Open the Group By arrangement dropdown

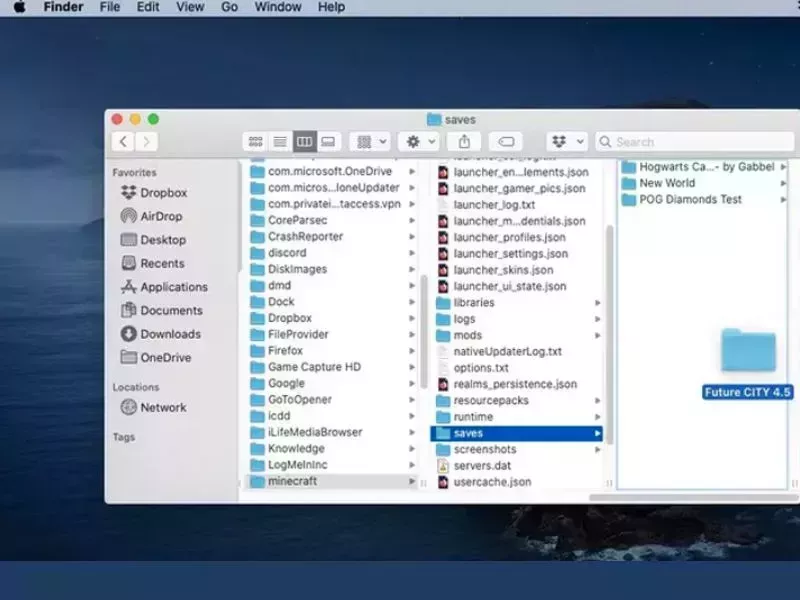[x=370, y=142]
